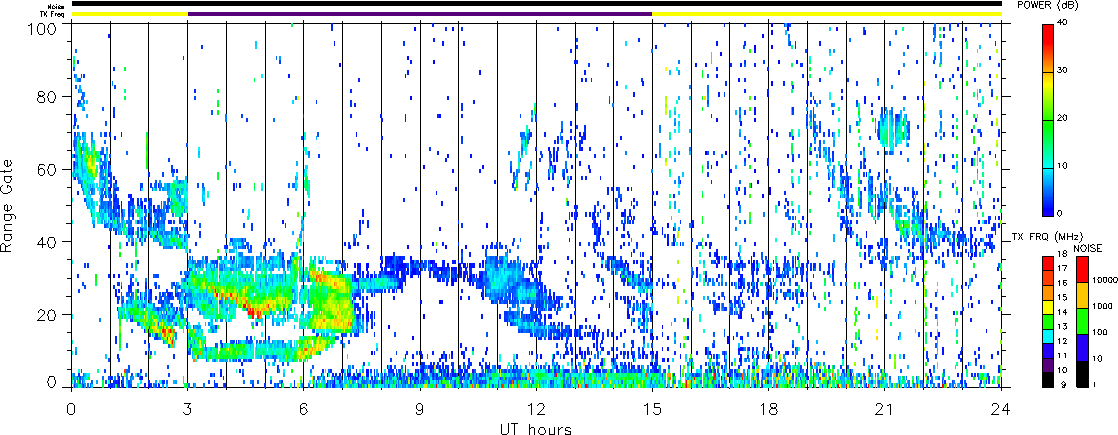Click the TX FRQ legend value "14"
Viewport: 1118px width, 435px height.
(1063, 312)
